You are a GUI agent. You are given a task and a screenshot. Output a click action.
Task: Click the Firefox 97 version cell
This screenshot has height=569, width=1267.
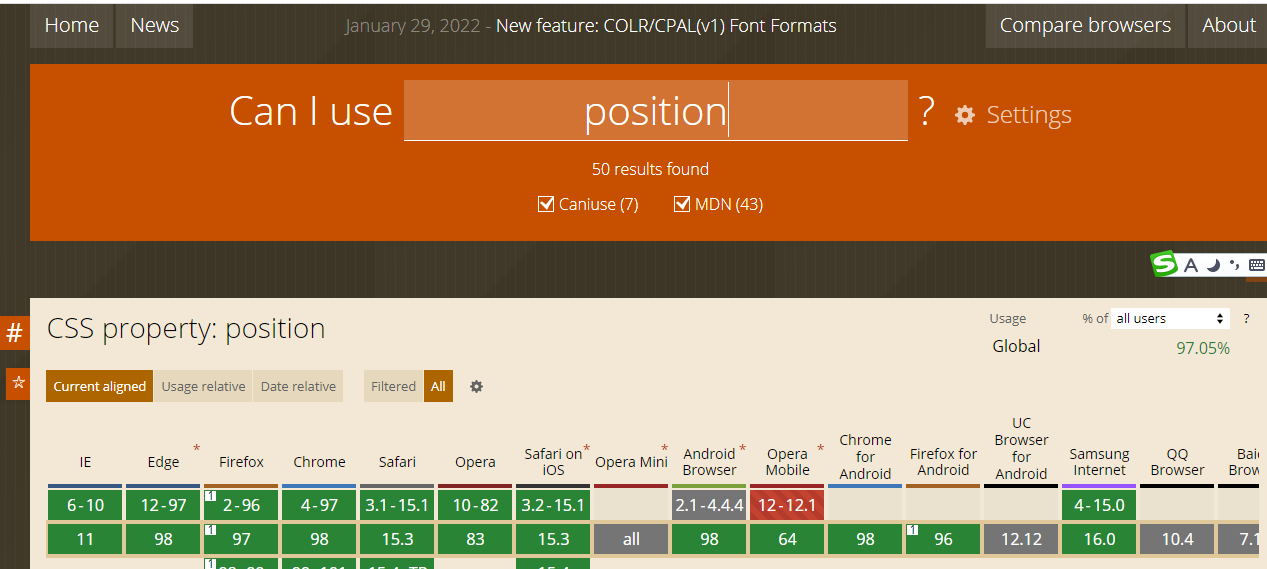(x=241, y=539)
